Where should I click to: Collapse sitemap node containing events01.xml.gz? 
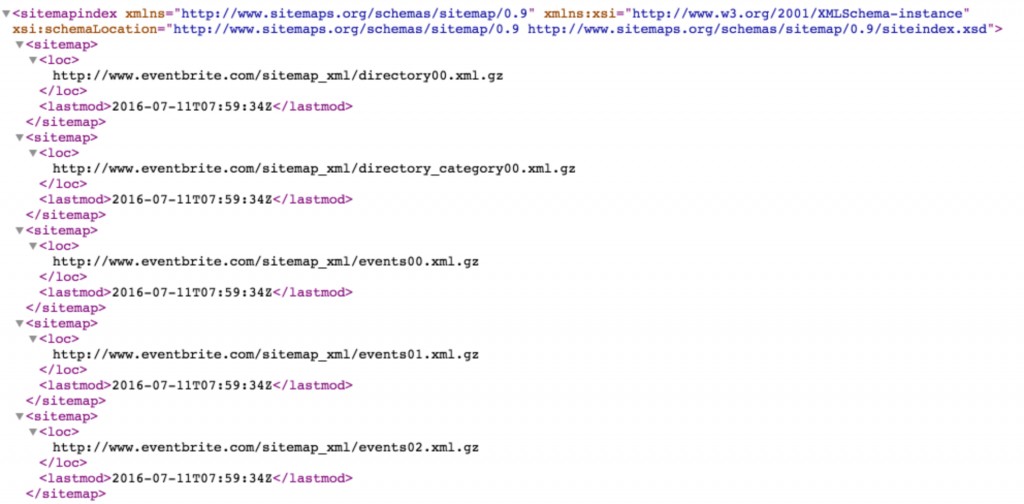(20, 324)
